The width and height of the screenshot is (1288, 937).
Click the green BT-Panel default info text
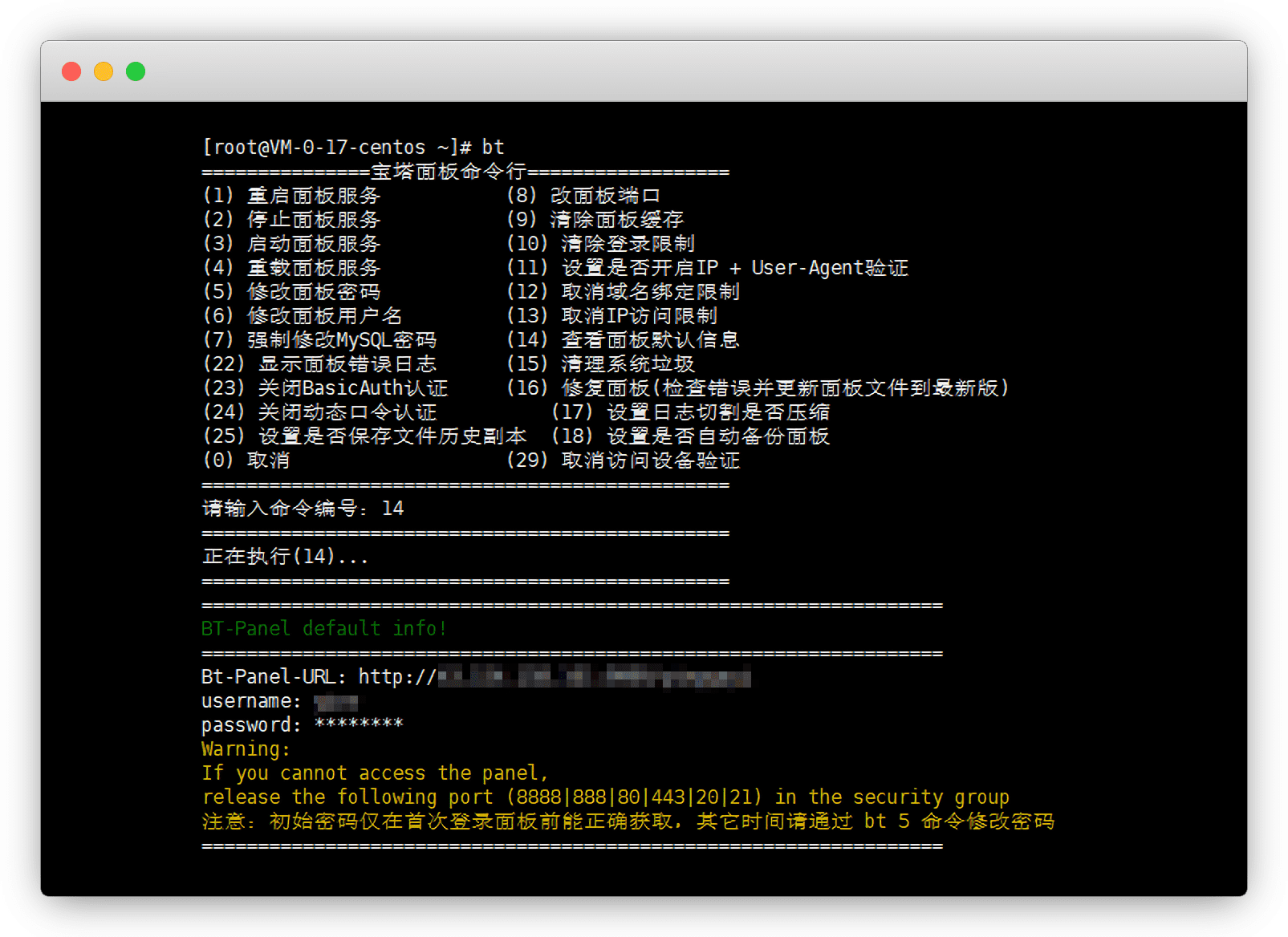point(323,628)
